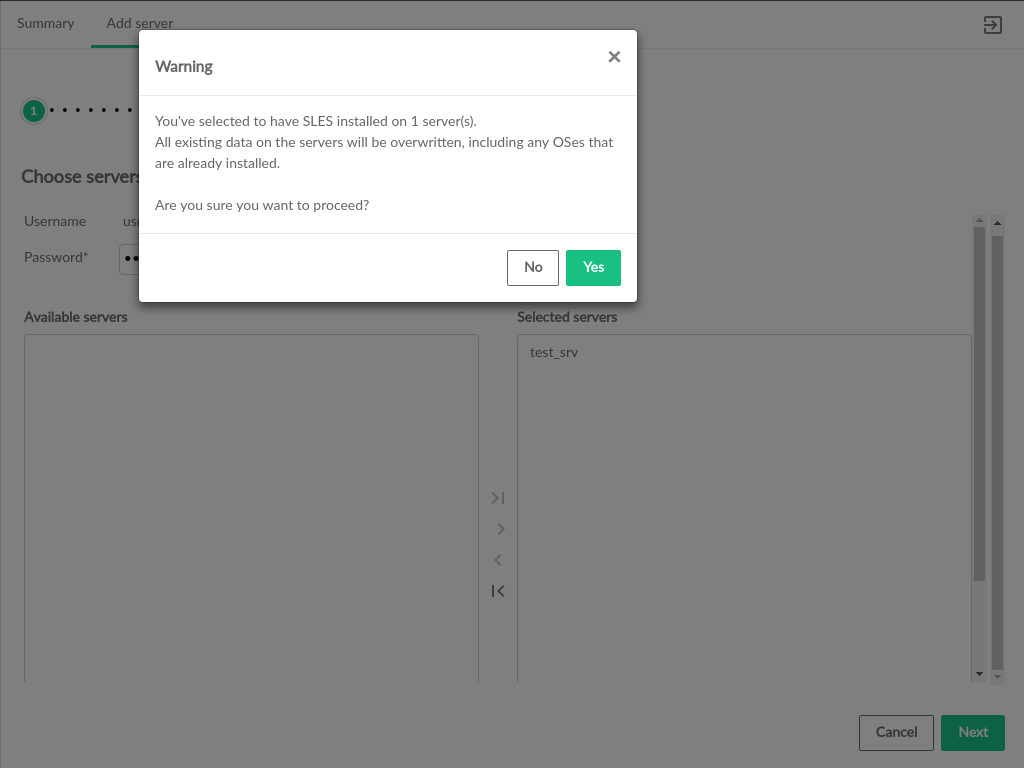This screenshot has width=1024, height=768.
Task: Close the Warning dialog with X
Action: tap(614, 57)
